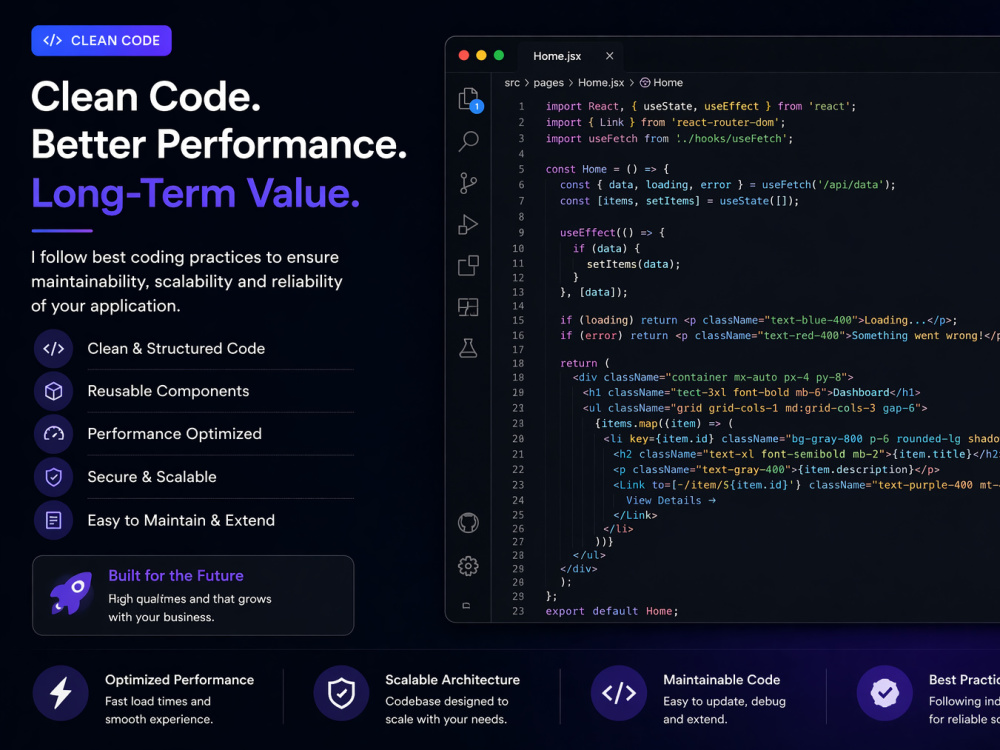
Task: Click the shield check icon for Scalable Architecture
Action: click(x=341, y=693)
